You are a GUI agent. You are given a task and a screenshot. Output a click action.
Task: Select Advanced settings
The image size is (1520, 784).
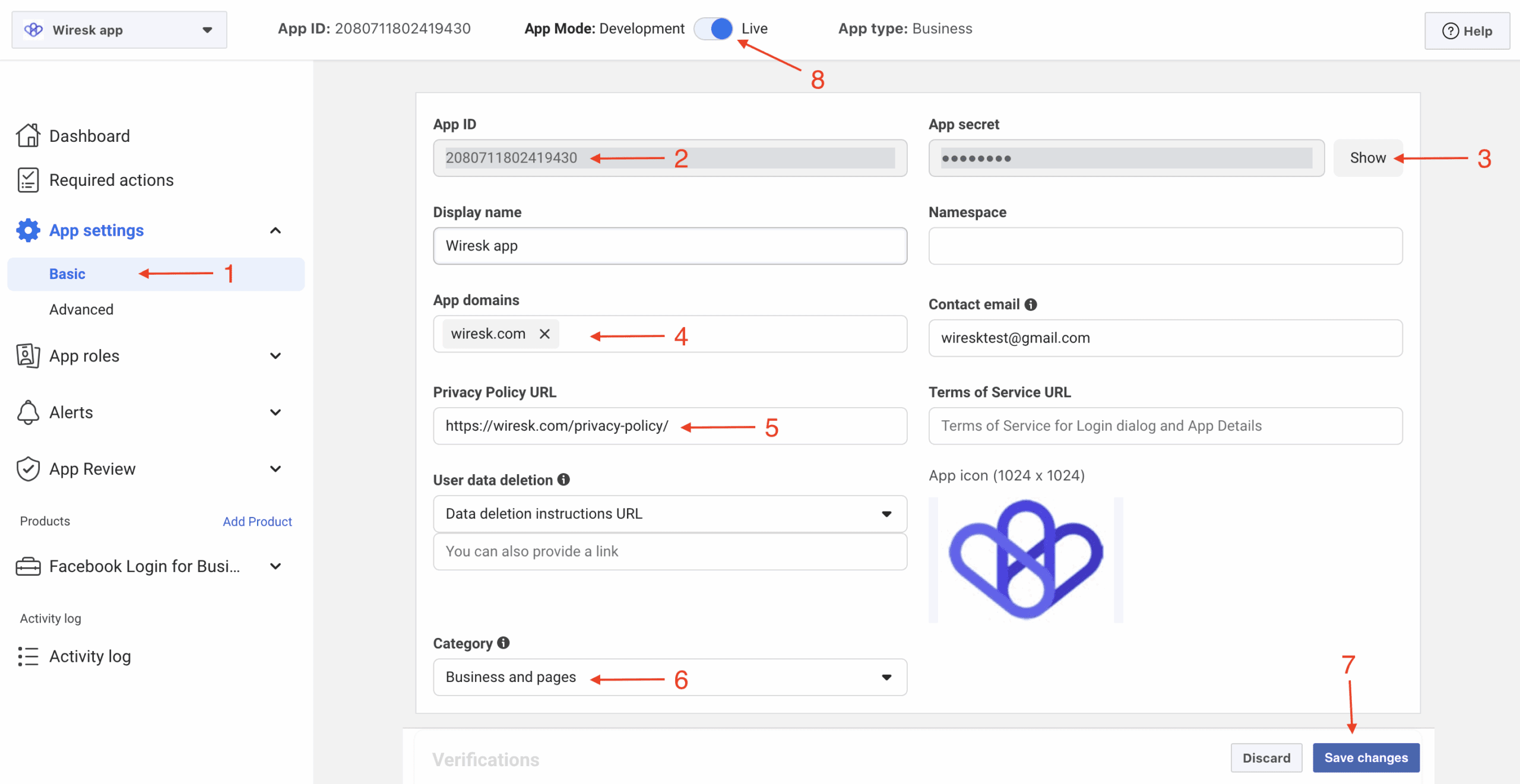tap(81, 309)
